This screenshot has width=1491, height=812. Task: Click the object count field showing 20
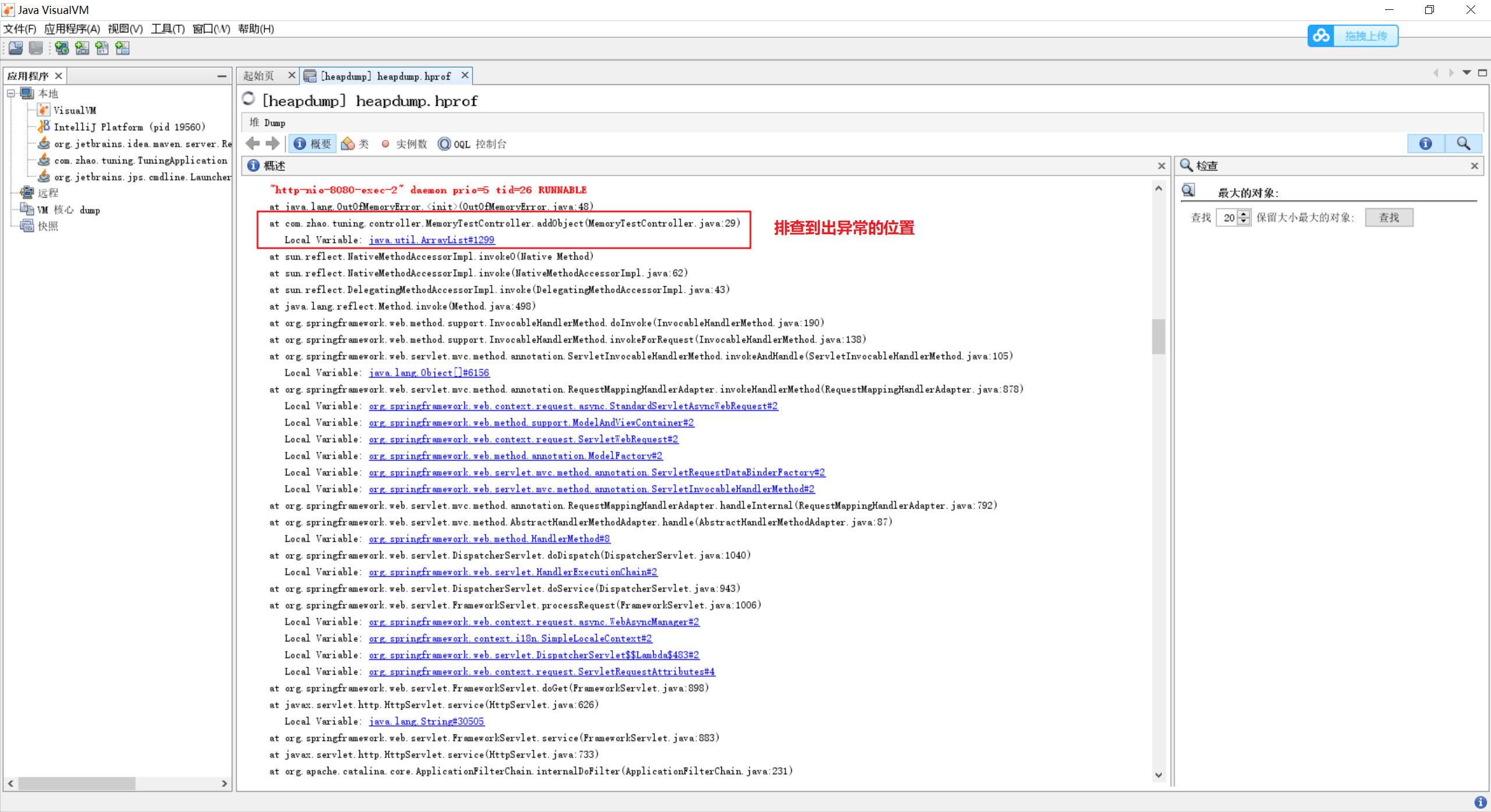(x=1228, y=217)
